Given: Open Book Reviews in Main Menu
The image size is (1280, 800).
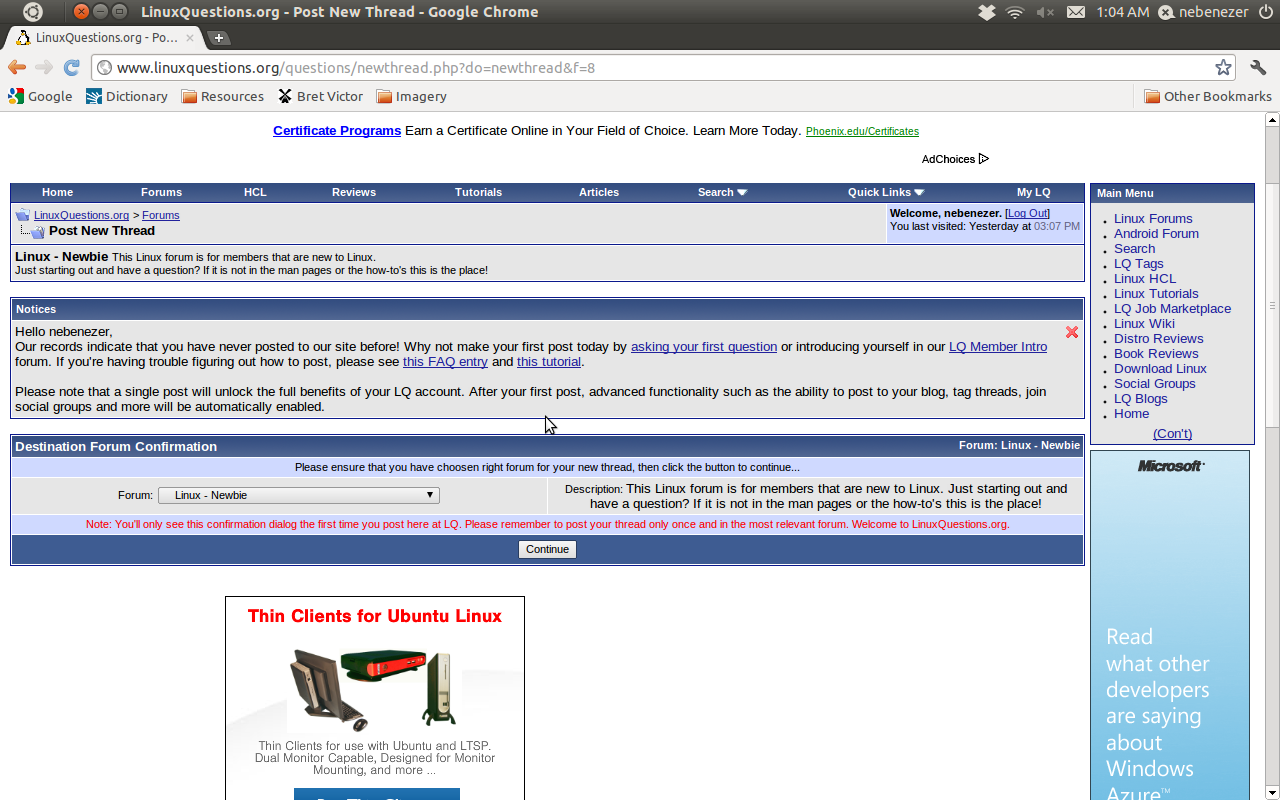Looking at the screenshot, I should point(1156,353).
